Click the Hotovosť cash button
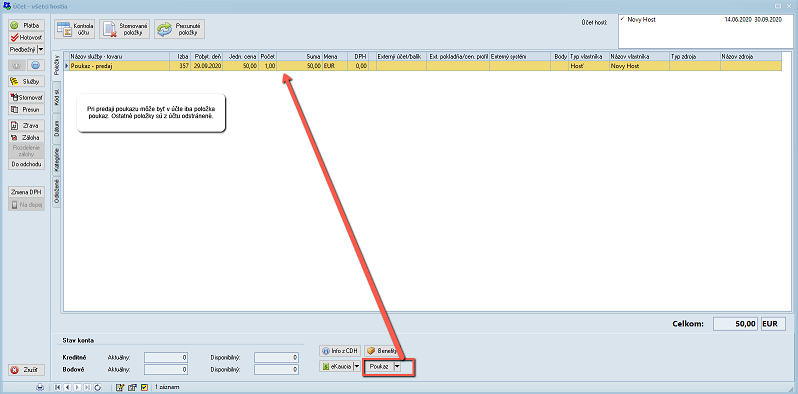 (x=26, y=37)
